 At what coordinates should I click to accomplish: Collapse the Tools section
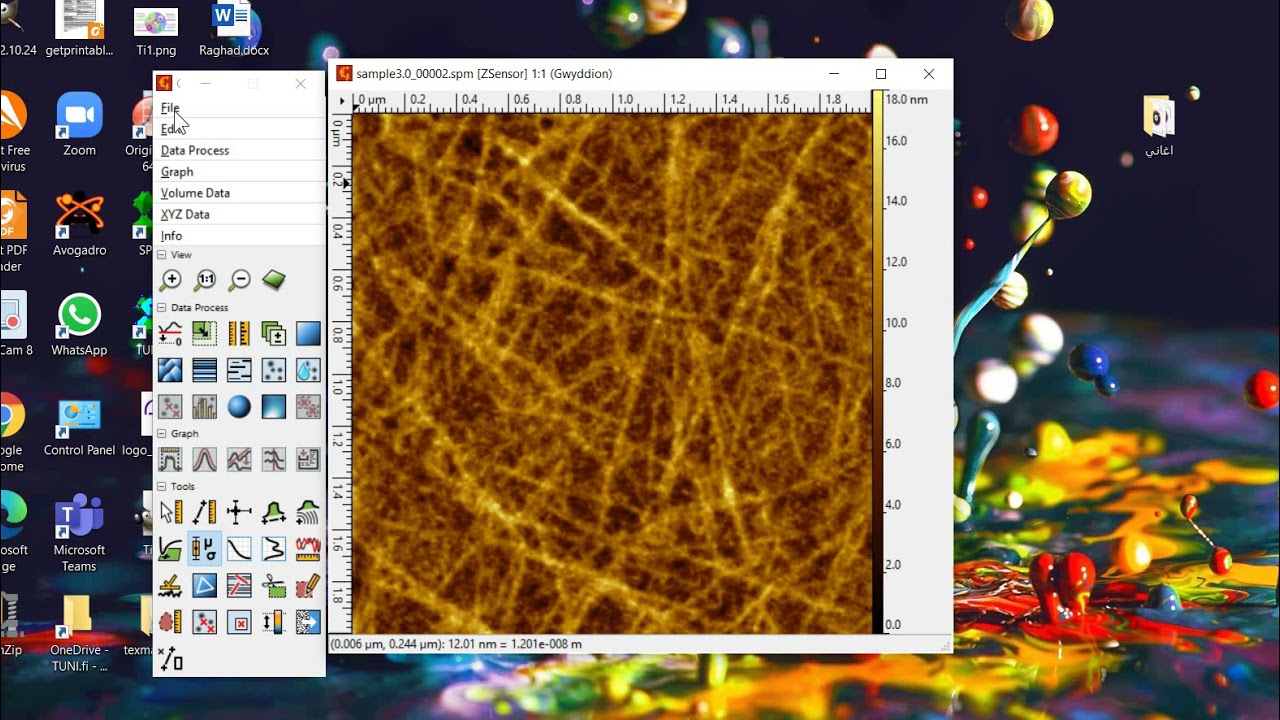tap(162, 487)
